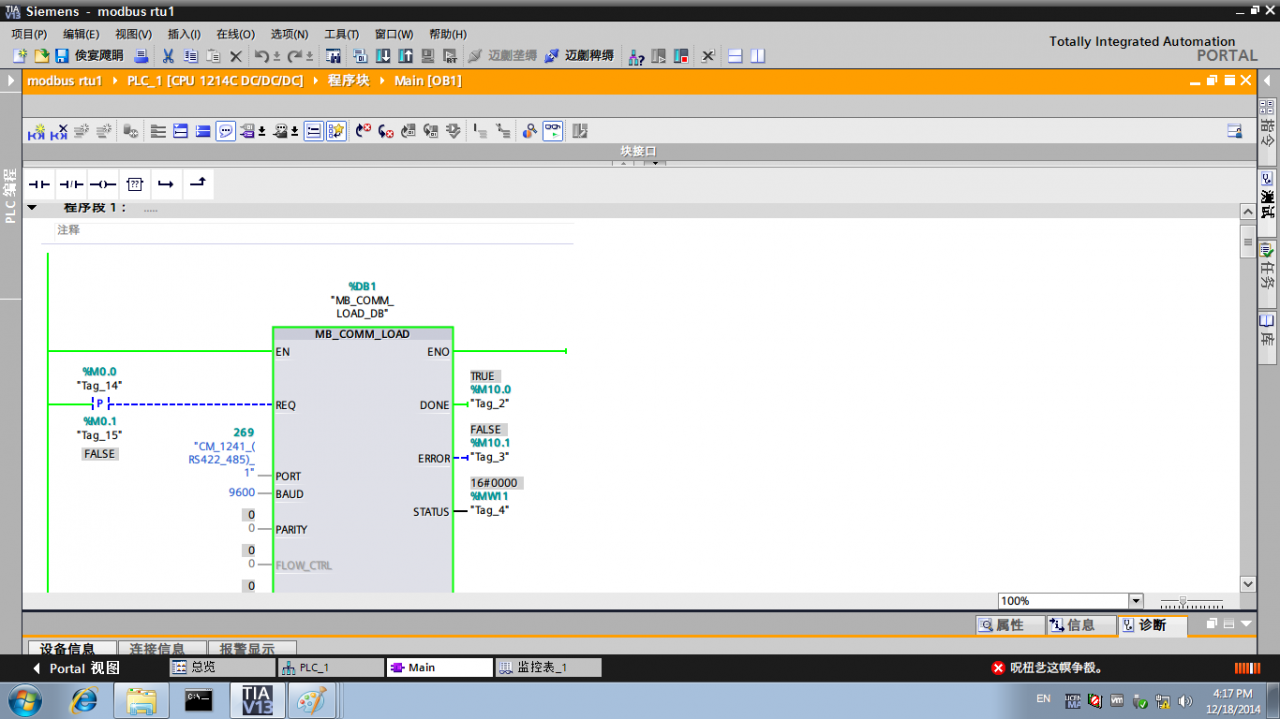1280x719 pixels.
Task: Click 程序块 in the breadcrumb path
Action: coord(348,81)
